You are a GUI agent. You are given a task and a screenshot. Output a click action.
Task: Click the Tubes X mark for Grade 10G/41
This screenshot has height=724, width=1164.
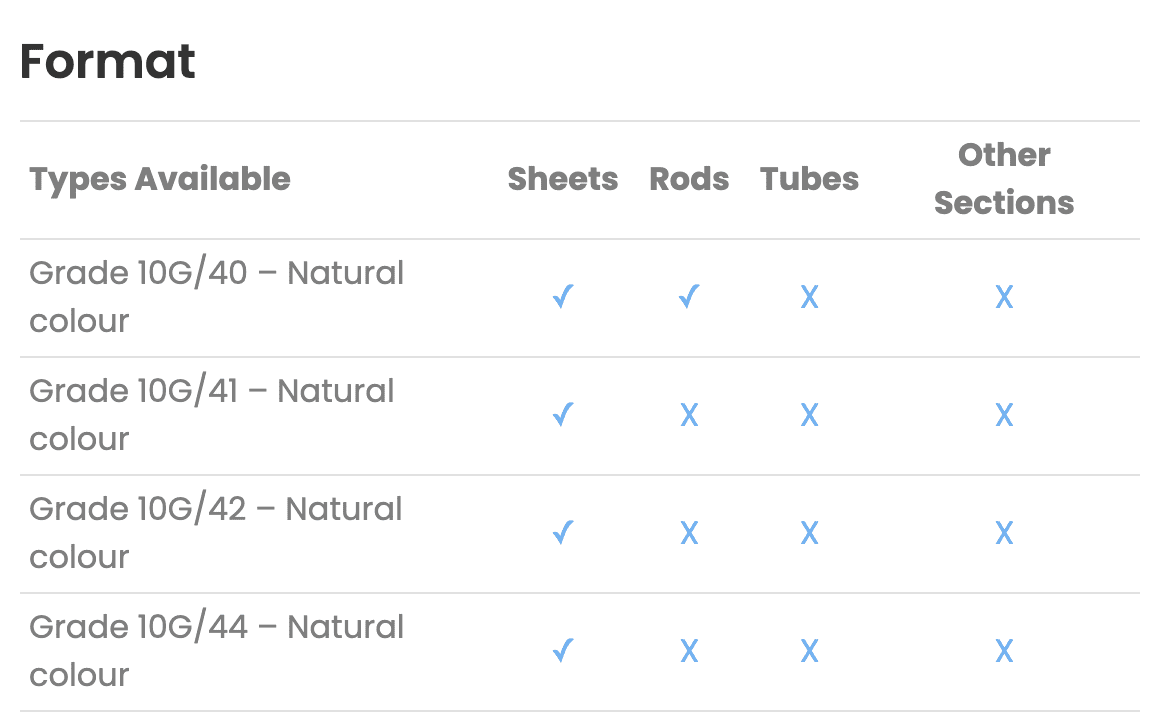[x=809, y=415]
